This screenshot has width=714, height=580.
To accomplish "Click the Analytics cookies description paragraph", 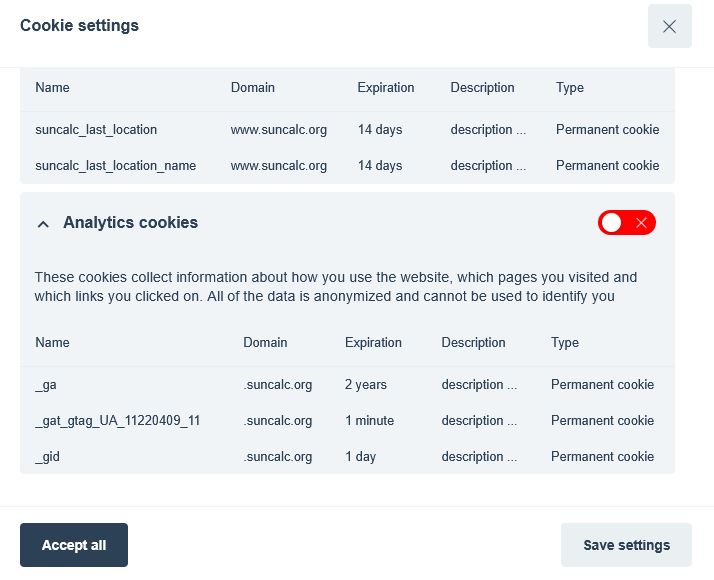I will click(335, 286).
